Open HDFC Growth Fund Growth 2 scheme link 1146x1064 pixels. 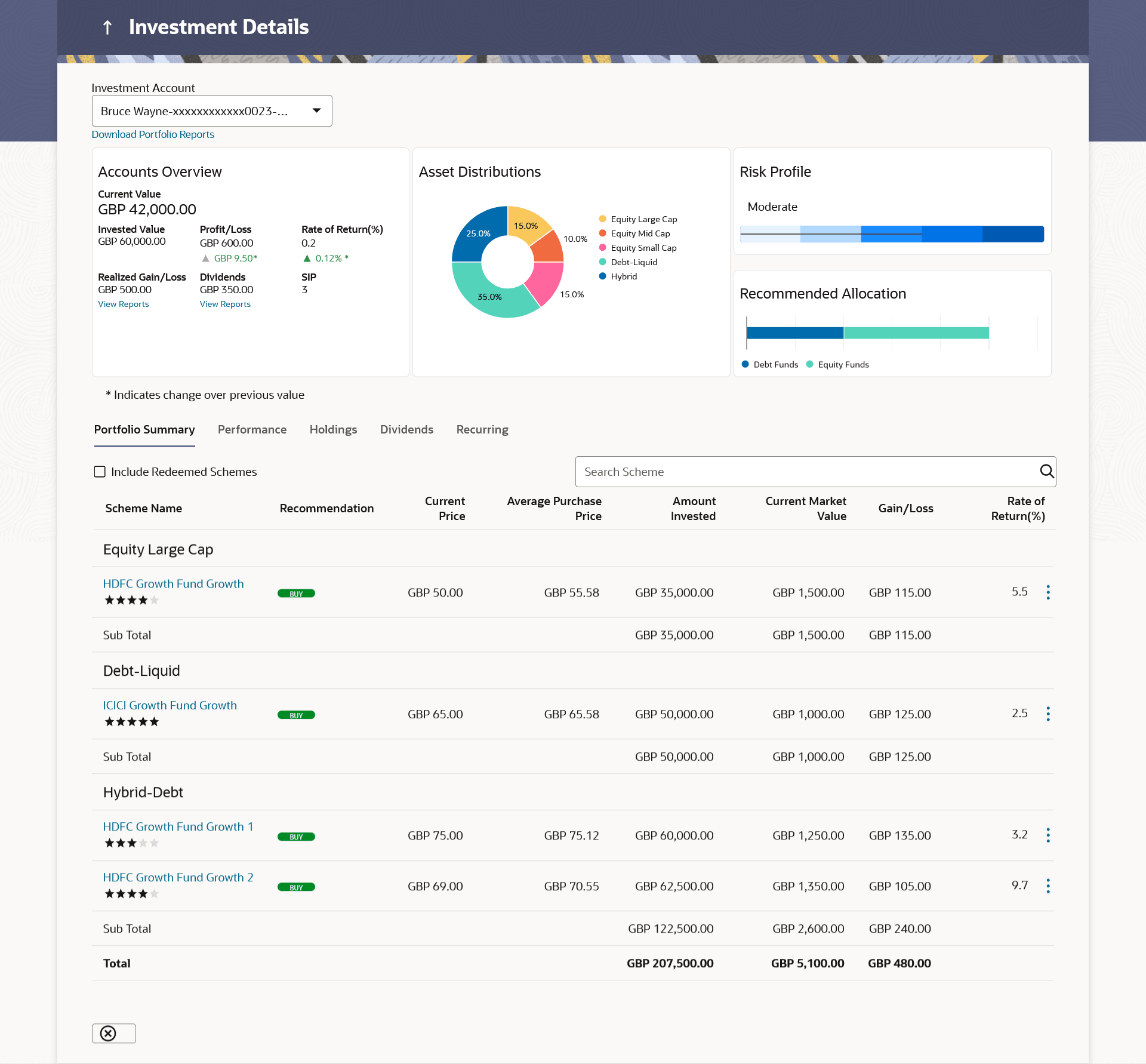(x=178, y=877)
